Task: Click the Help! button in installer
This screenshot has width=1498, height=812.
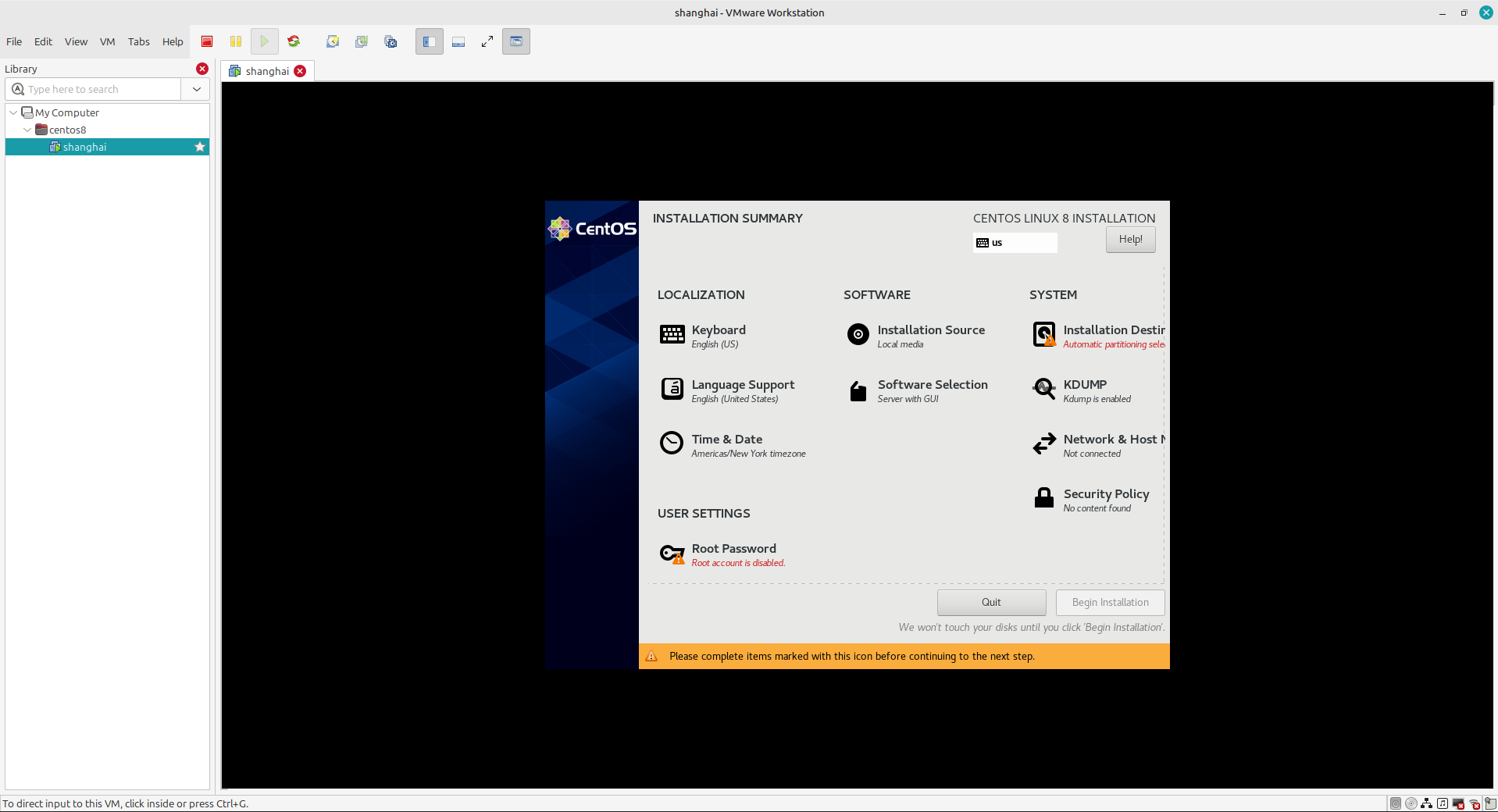Action: click(x=1130, y=240)
